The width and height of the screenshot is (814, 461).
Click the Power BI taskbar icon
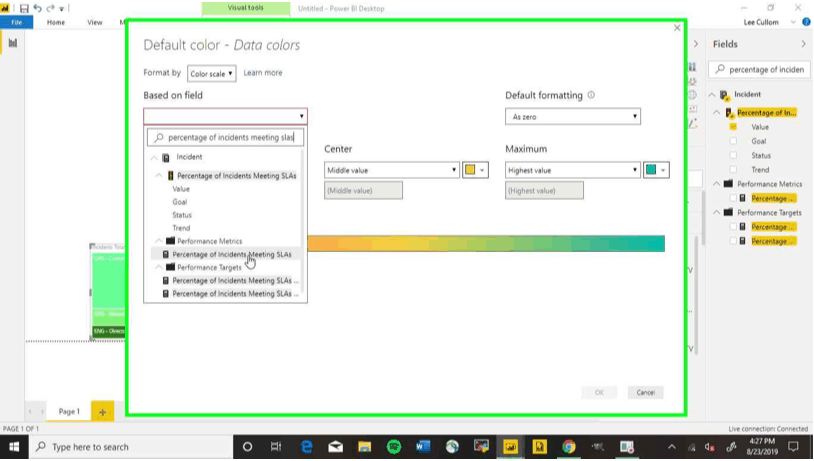tap(510, 446)
